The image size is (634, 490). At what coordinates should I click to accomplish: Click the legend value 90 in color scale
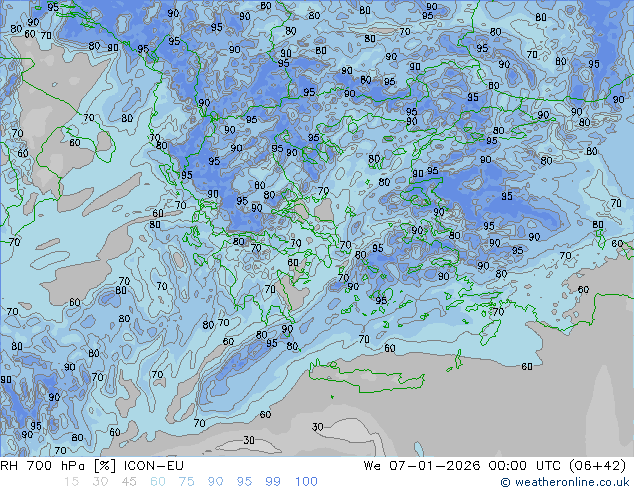tap(215, 482)
